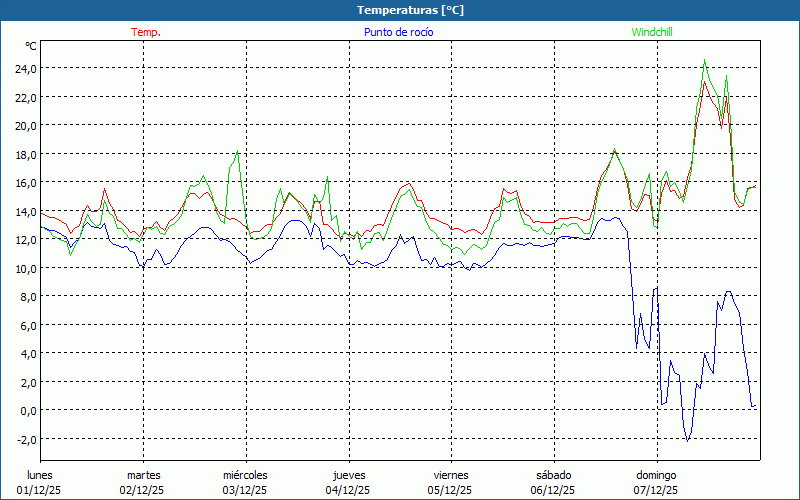This screenshot has width=800, height=500.
Task: Select the green Windchill legend label
Action: point(652,32)
